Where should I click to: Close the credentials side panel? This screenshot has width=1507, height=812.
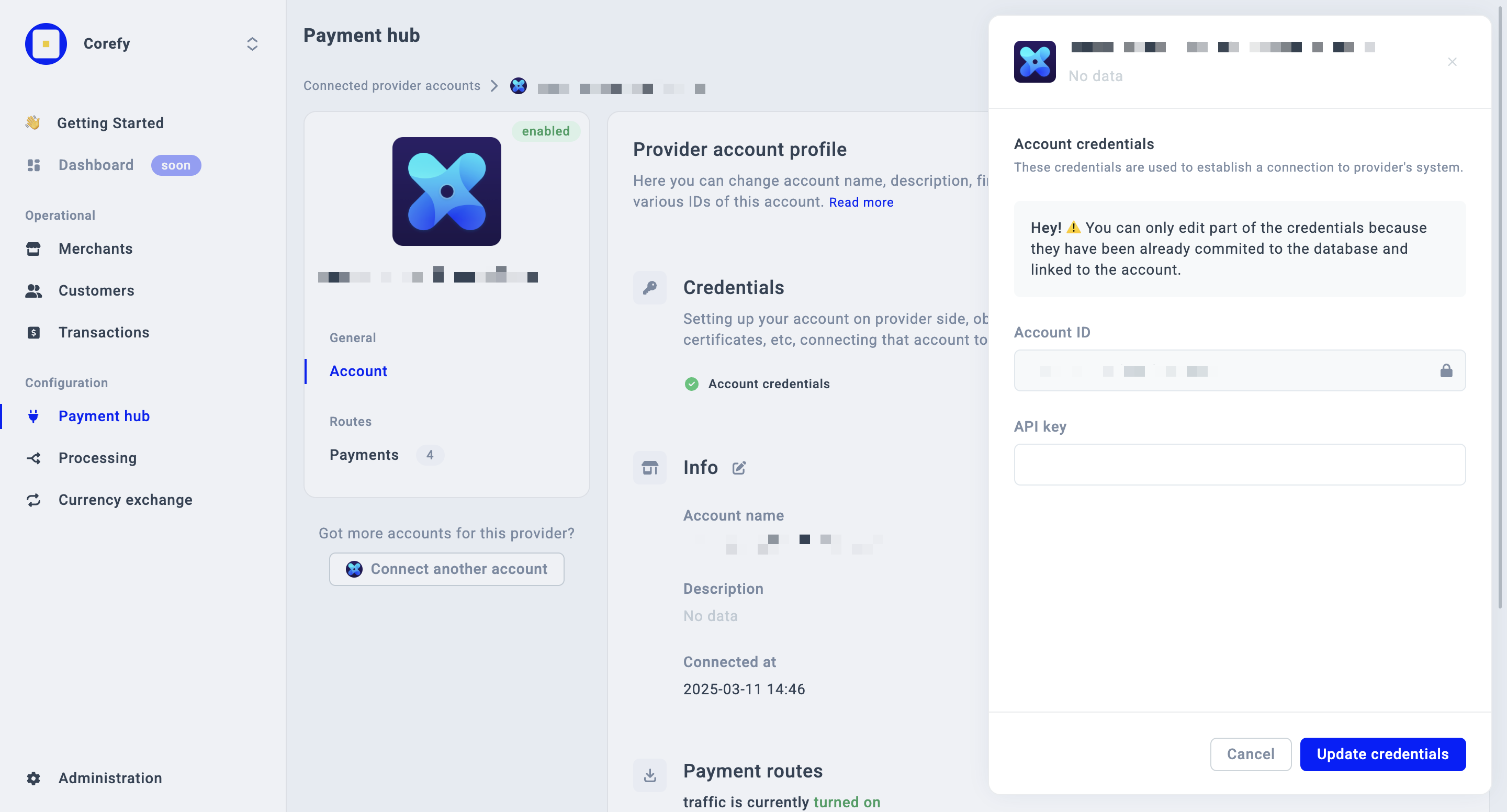1452,61
